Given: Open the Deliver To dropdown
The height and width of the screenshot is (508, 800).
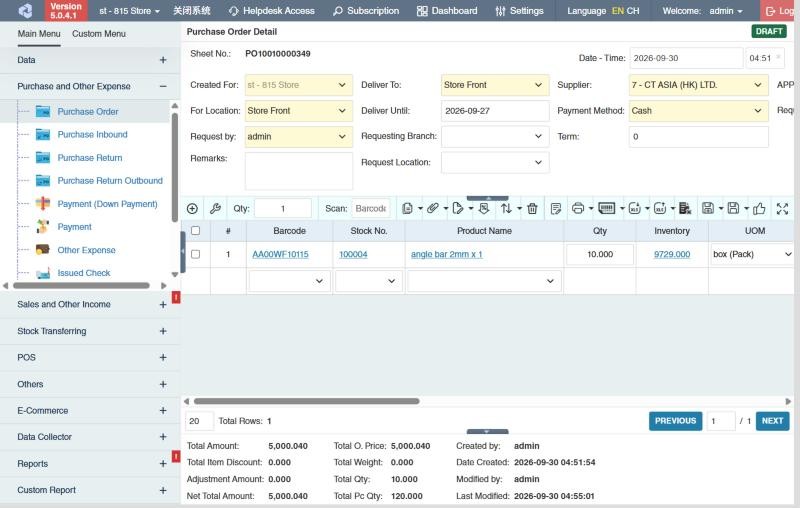Looking at the screenshot, I should (495, 85).
